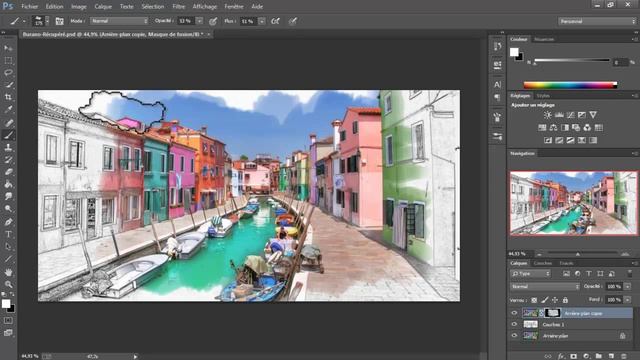This screenshot has width=640, height=360.
Task: Select the Rectangular Marquee tool
Action: [8, 60]
